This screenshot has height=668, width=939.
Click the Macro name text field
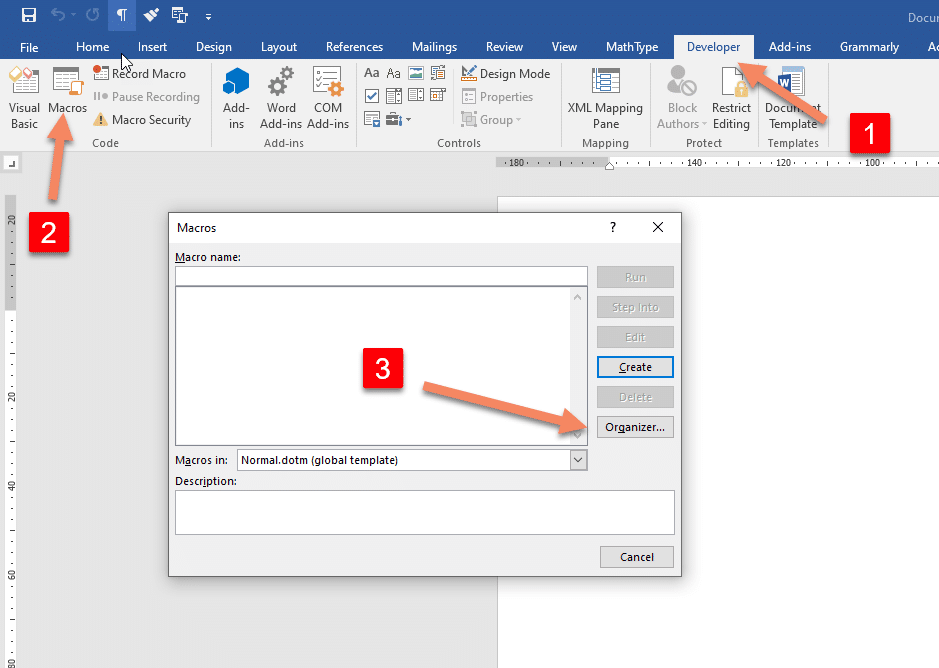coord(381,276)
